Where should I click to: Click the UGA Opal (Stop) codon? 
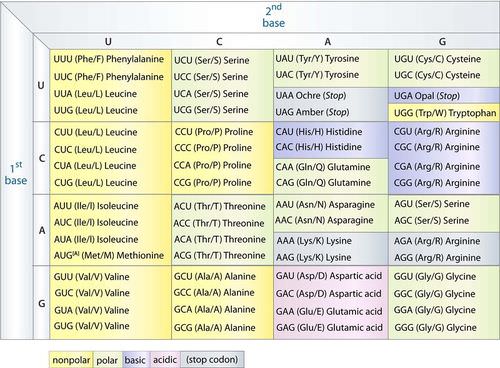(x=427, y=96)
